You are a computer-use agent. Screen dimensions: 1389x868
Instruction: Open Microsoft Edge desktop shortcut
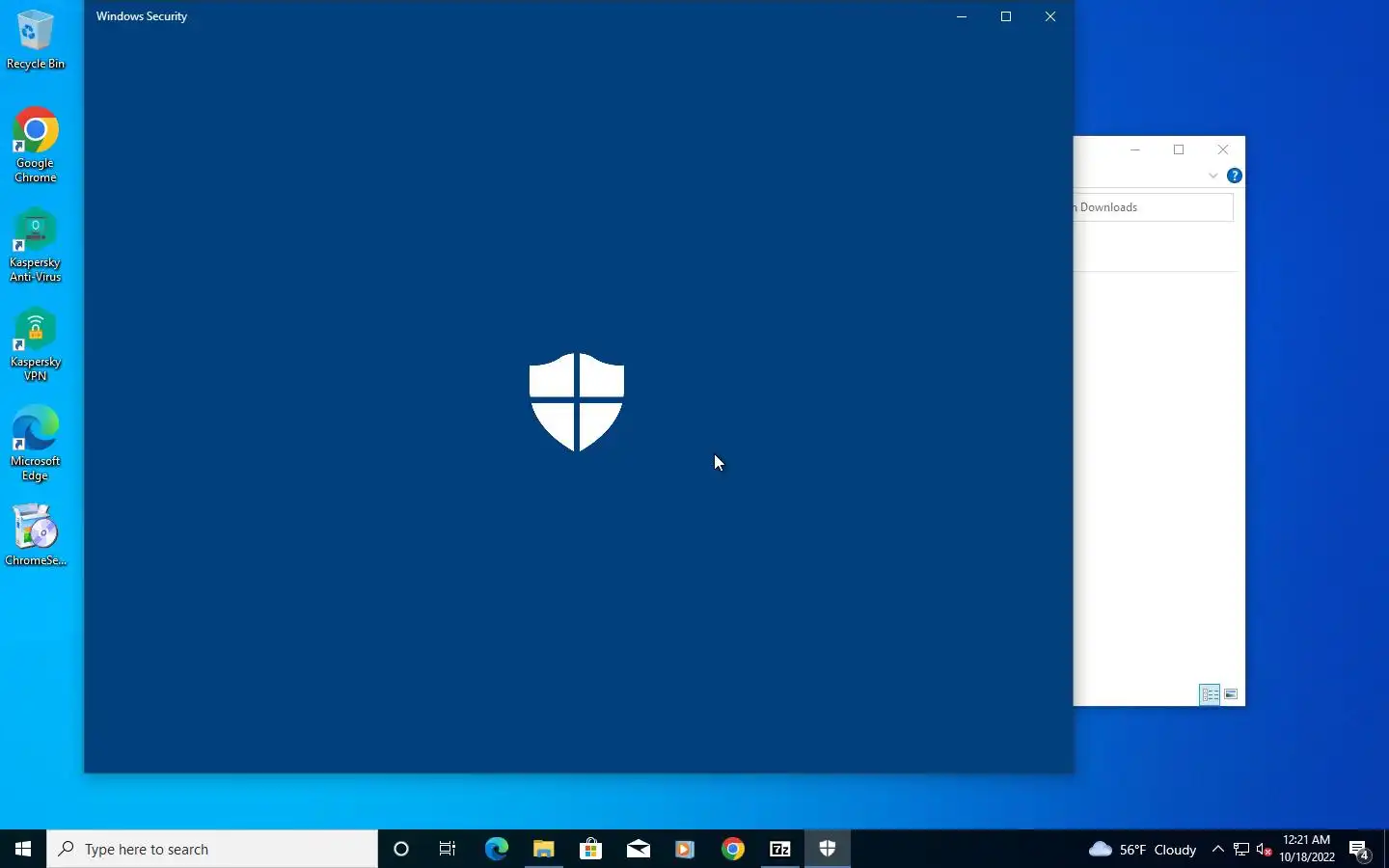[36, 444]
